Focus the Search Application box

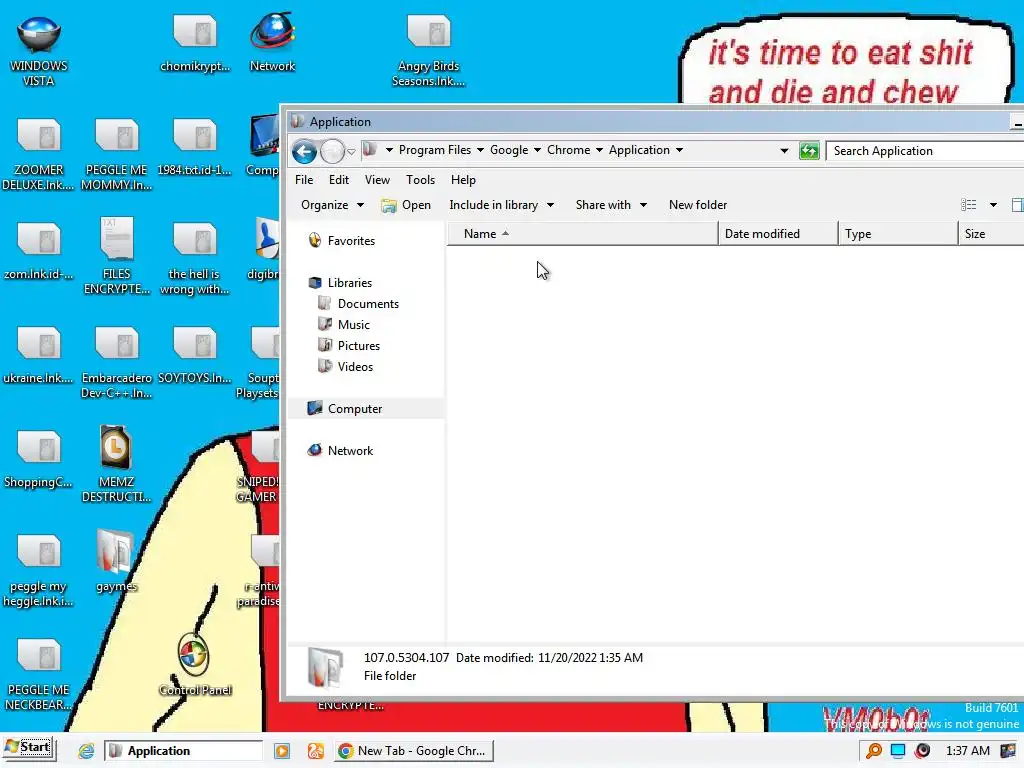(925, 151)
